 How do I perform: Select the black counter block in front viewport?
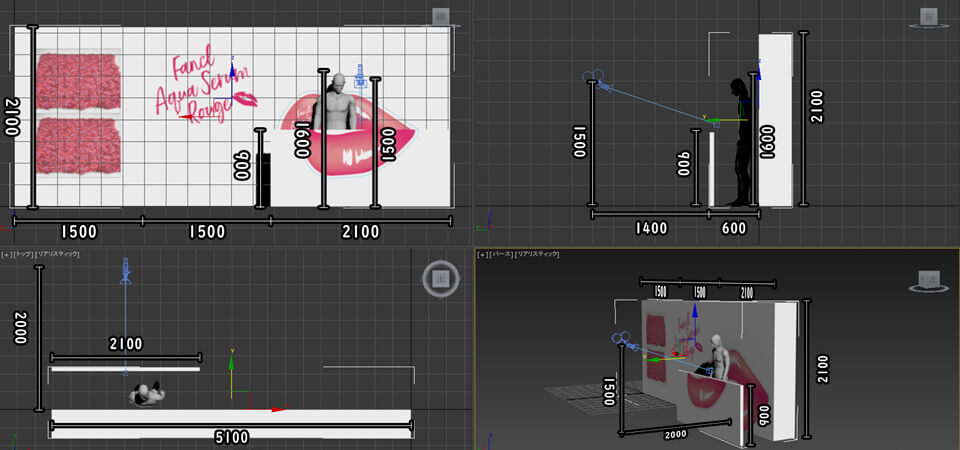click(263, 180)
